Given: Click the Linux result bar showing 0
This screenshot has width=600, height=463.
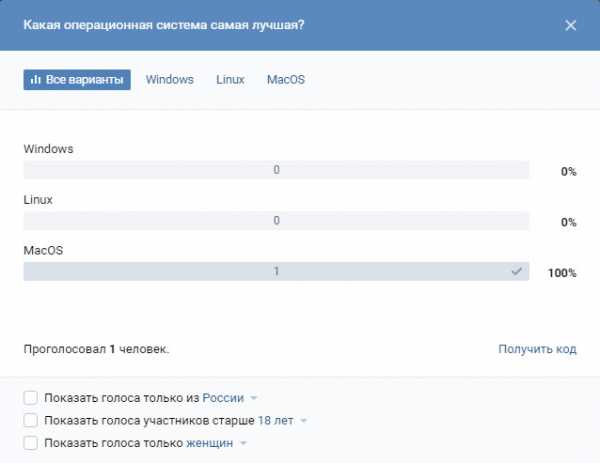Looking at the screenshot, I should pyautogui.click(x=276, y=221).
